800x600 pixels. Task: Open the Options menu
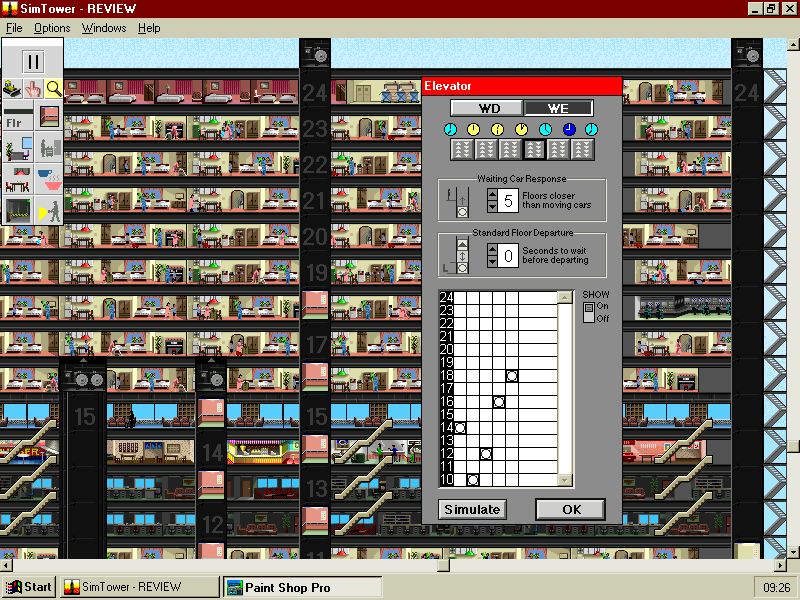click(52, 28)
